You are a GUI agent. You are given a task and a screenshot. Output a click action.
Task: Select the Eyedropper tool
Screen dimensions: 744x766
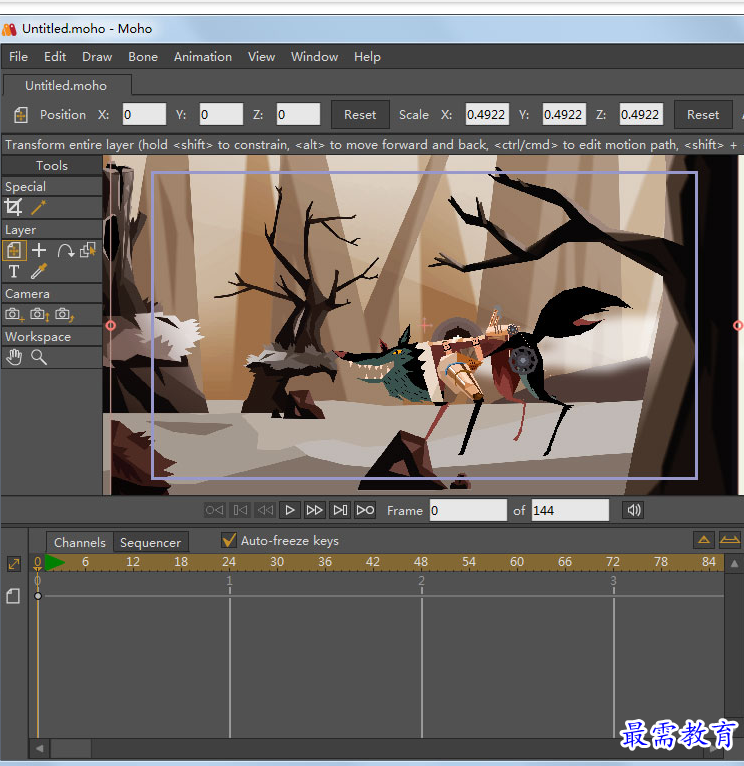(x=39, y=272)
